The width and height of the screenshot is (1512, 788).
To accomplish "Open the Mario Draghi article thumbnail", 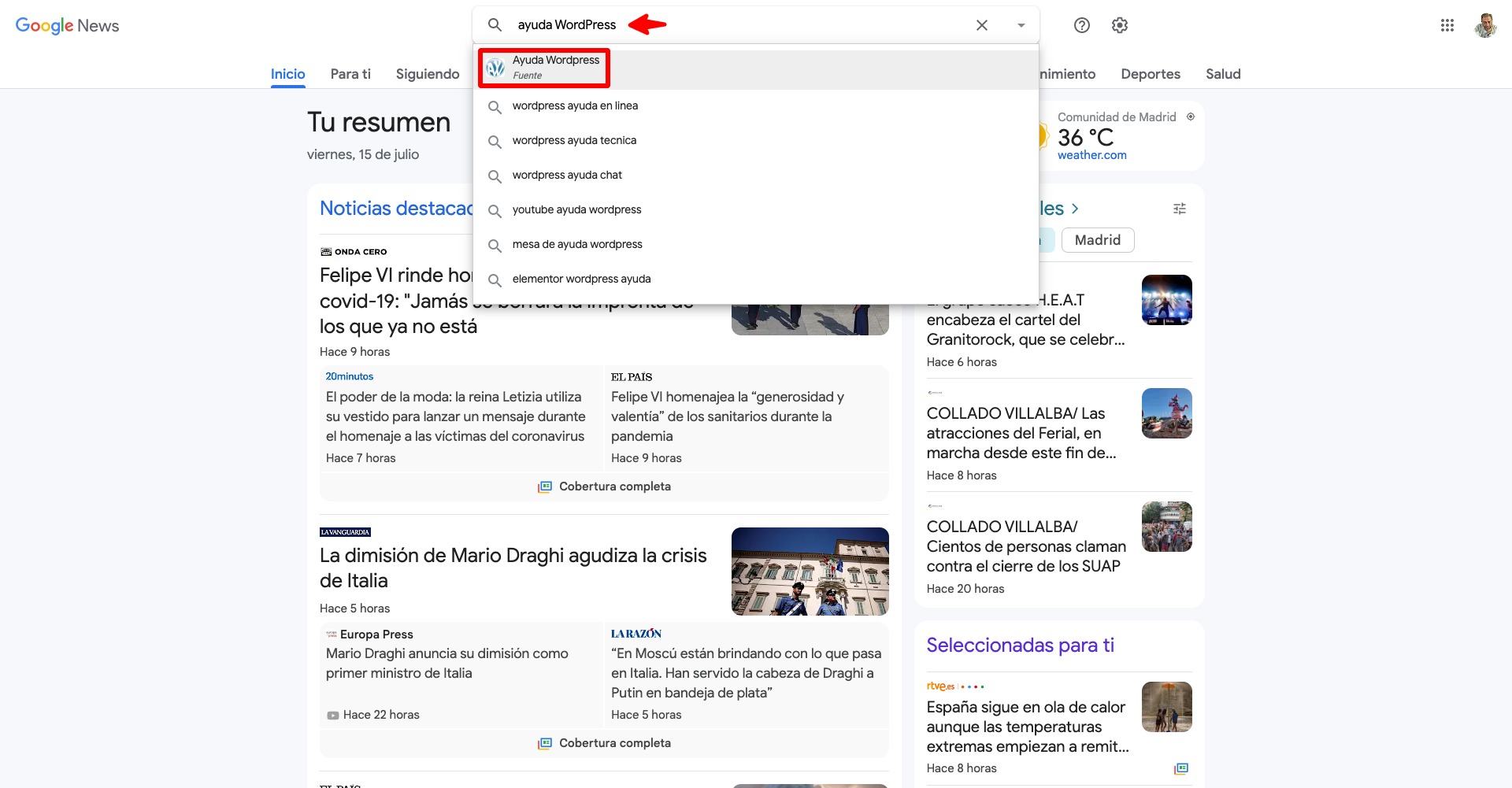I will pyautogui.click(x=810, y=572).
